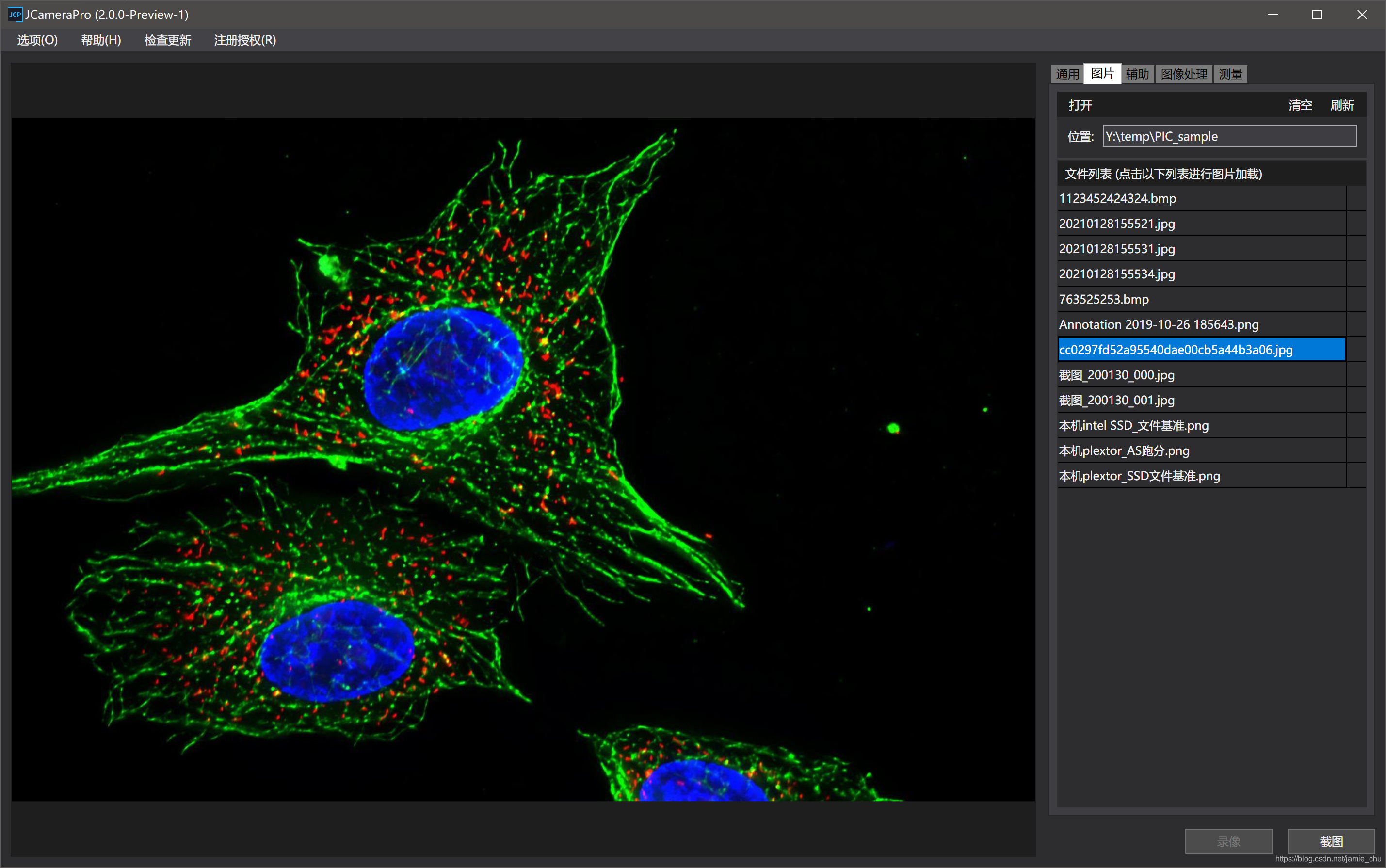Click the 打开 button
The image size is (1386, 868).
click(x=1080, y=105)
